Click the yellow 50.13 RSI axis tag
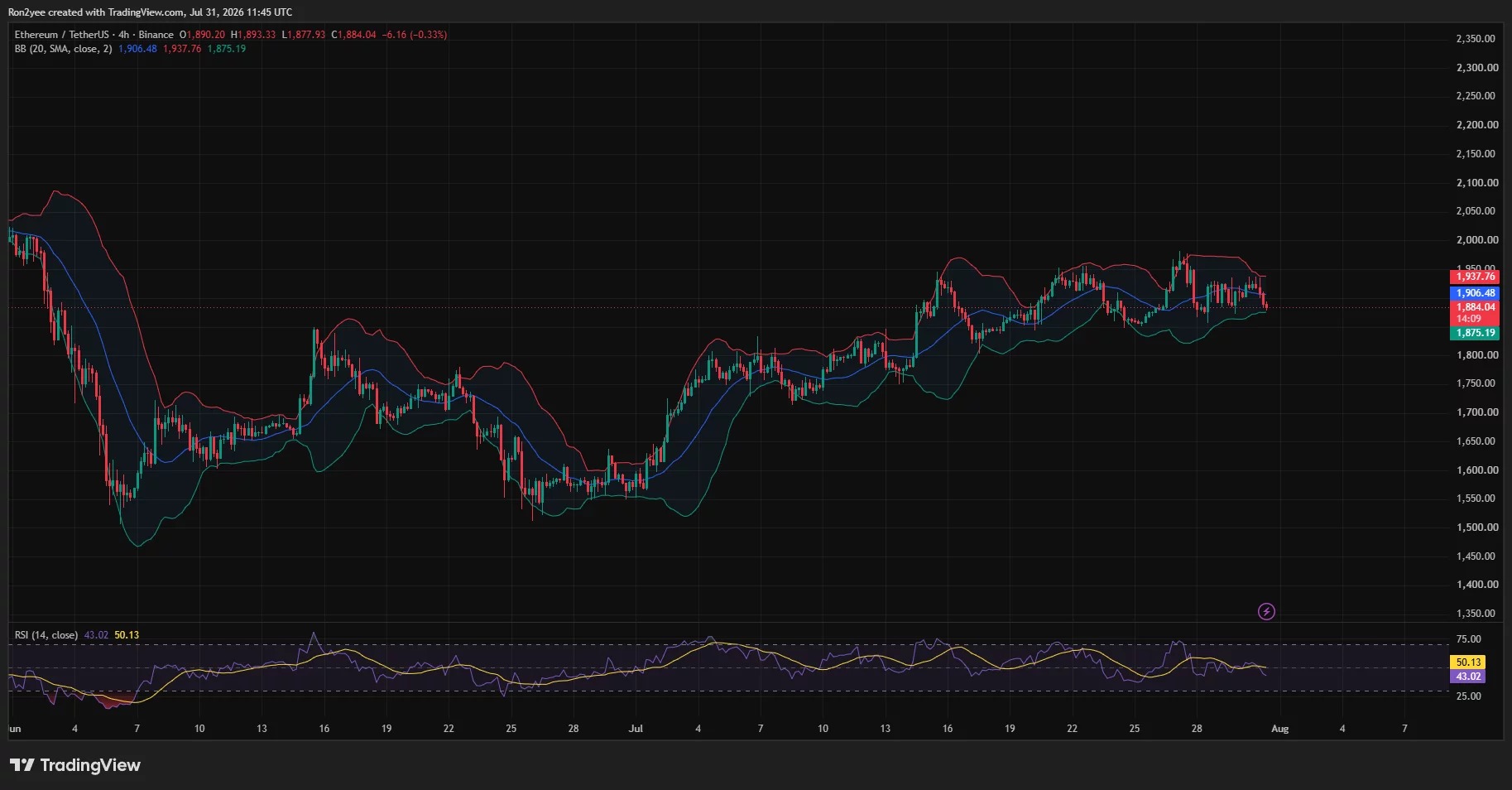Screen dimensions: 1512x790 1468,662
